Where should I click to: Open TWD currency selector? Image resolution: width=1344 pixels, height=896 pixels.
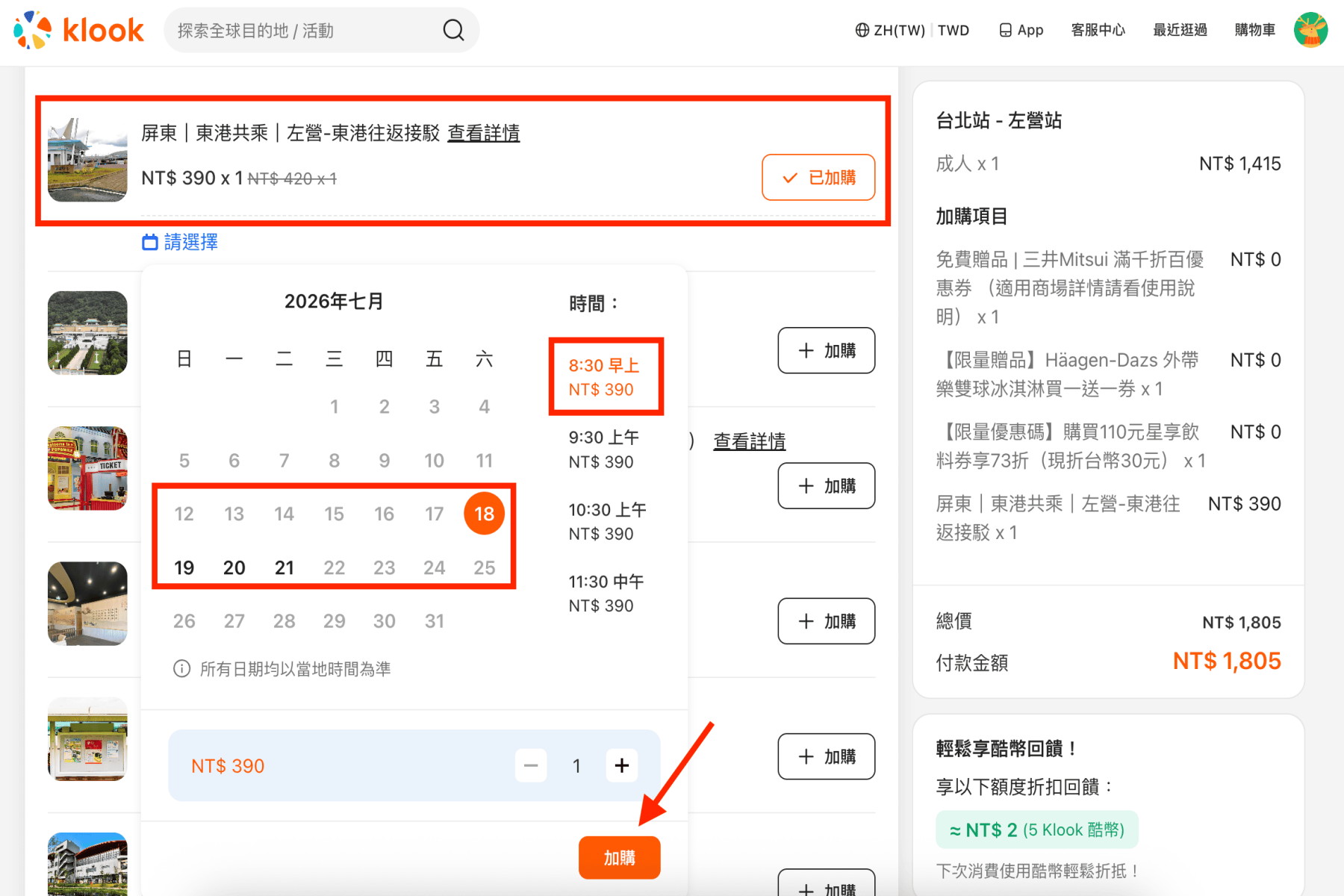pos(953,30)
